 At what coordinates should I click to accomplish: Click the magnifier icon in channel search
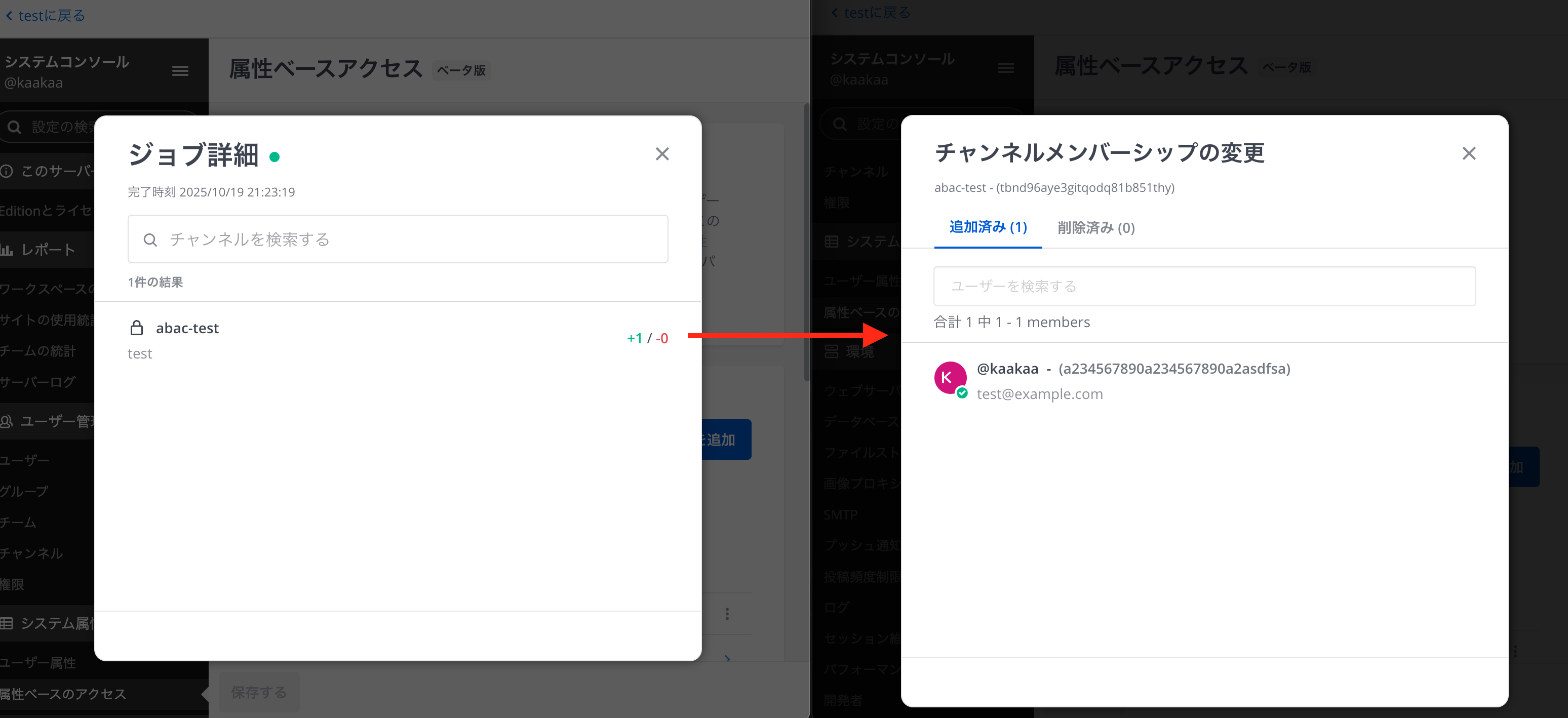tap(150, 240)
